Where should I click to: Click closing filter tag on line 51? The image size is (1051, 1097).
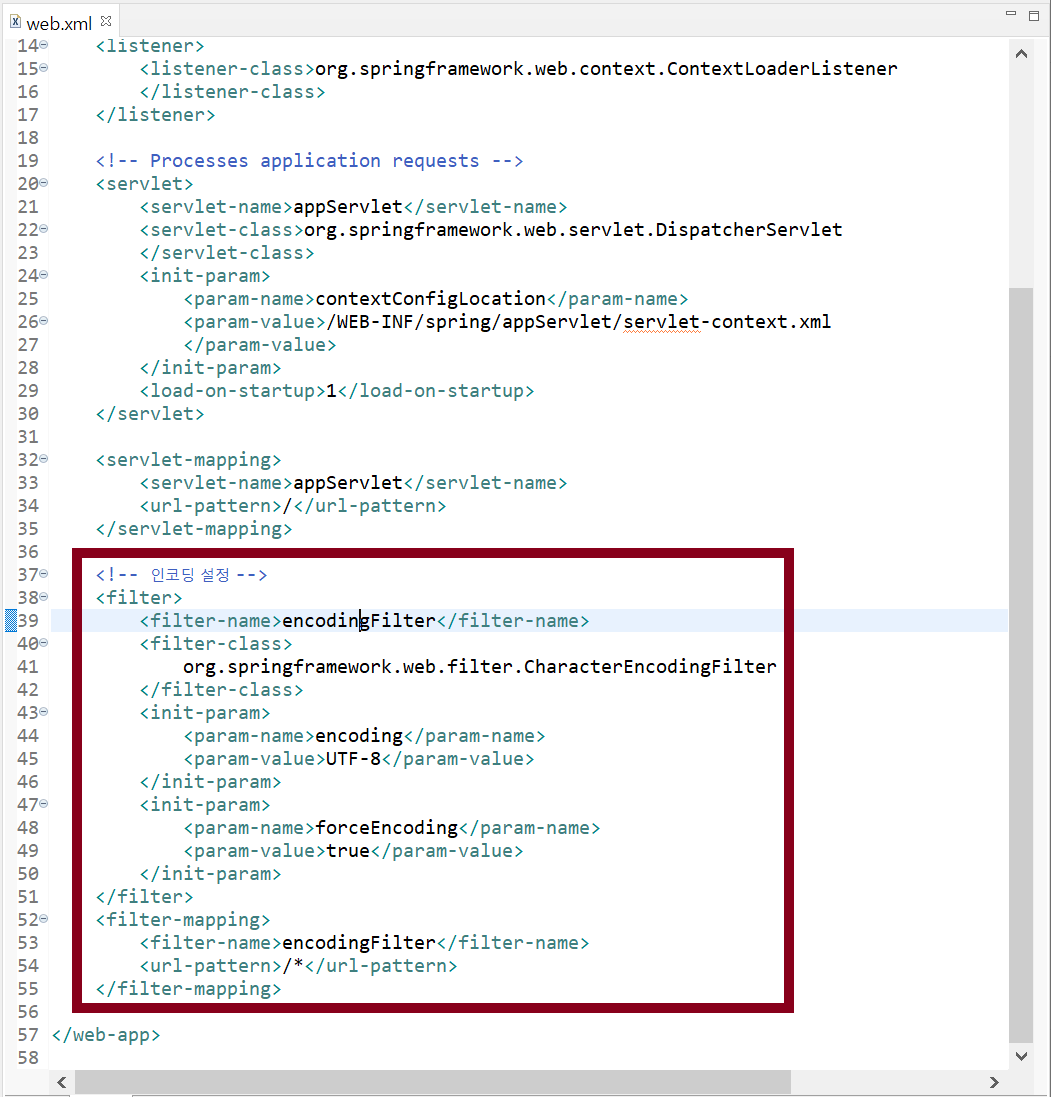click(144, 897)
